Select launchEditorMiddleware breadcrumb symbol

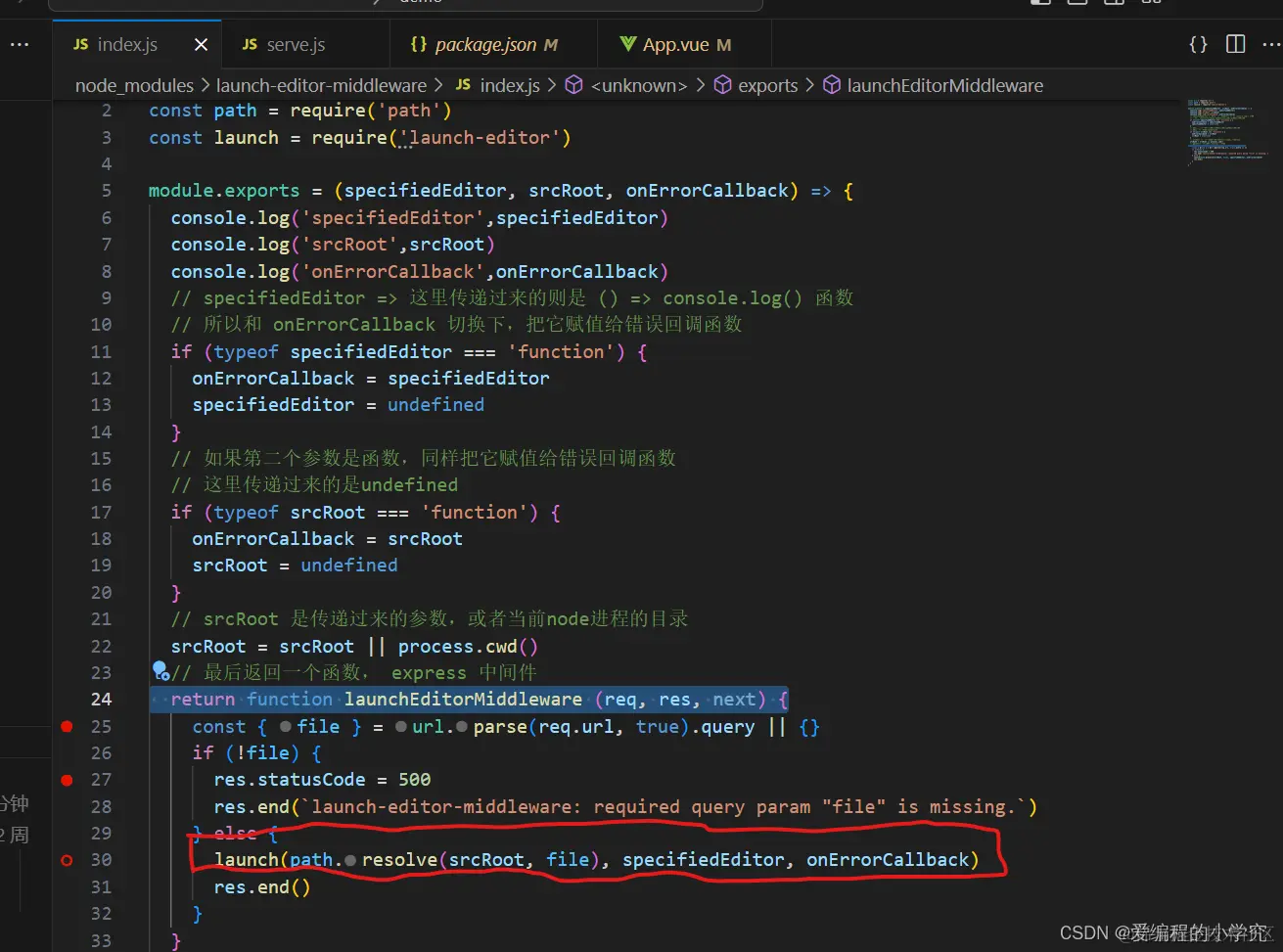(x=934, y=85)
